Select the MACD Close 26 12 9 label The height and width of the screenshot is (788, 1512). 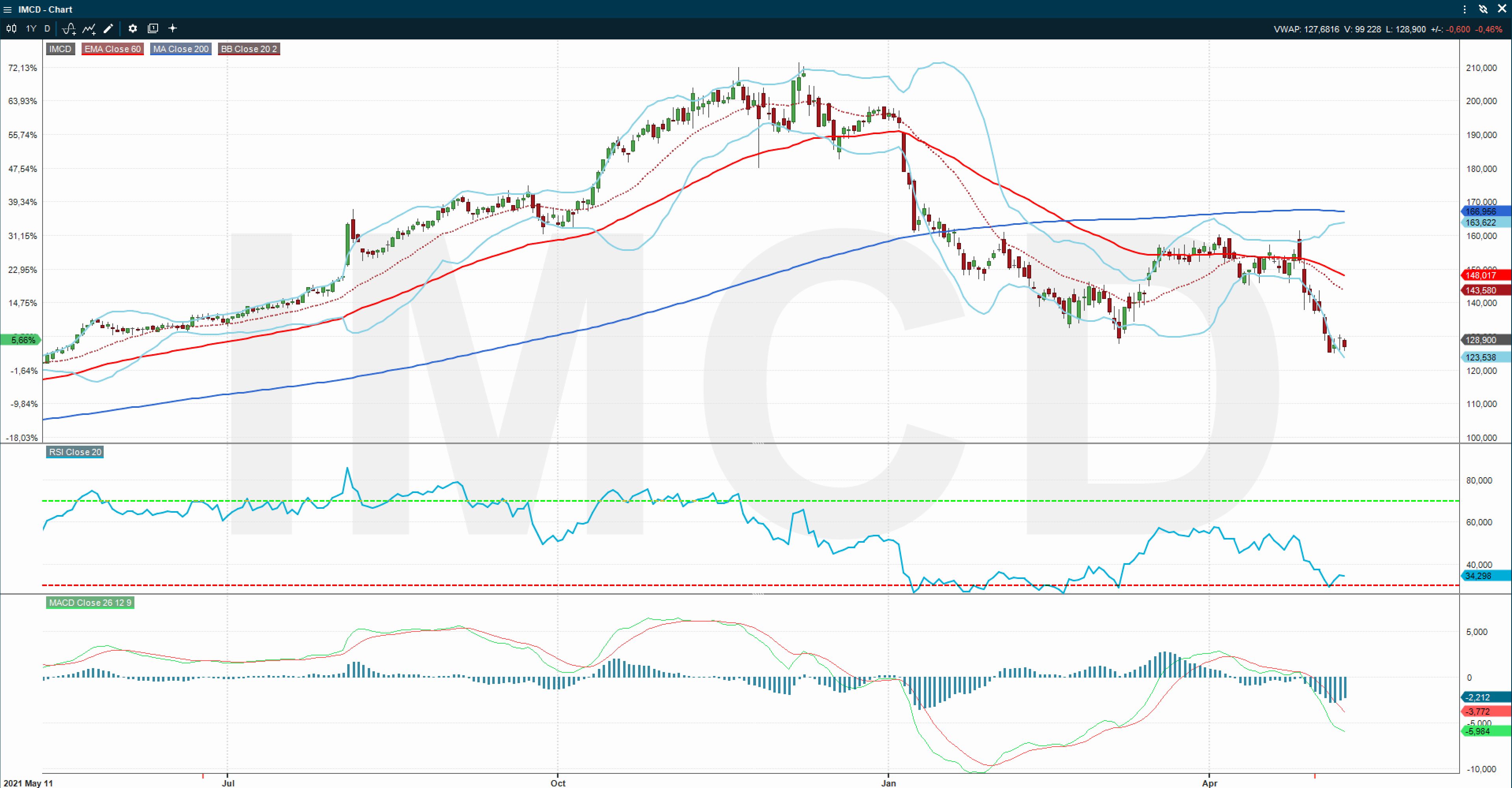pos(90,603)
